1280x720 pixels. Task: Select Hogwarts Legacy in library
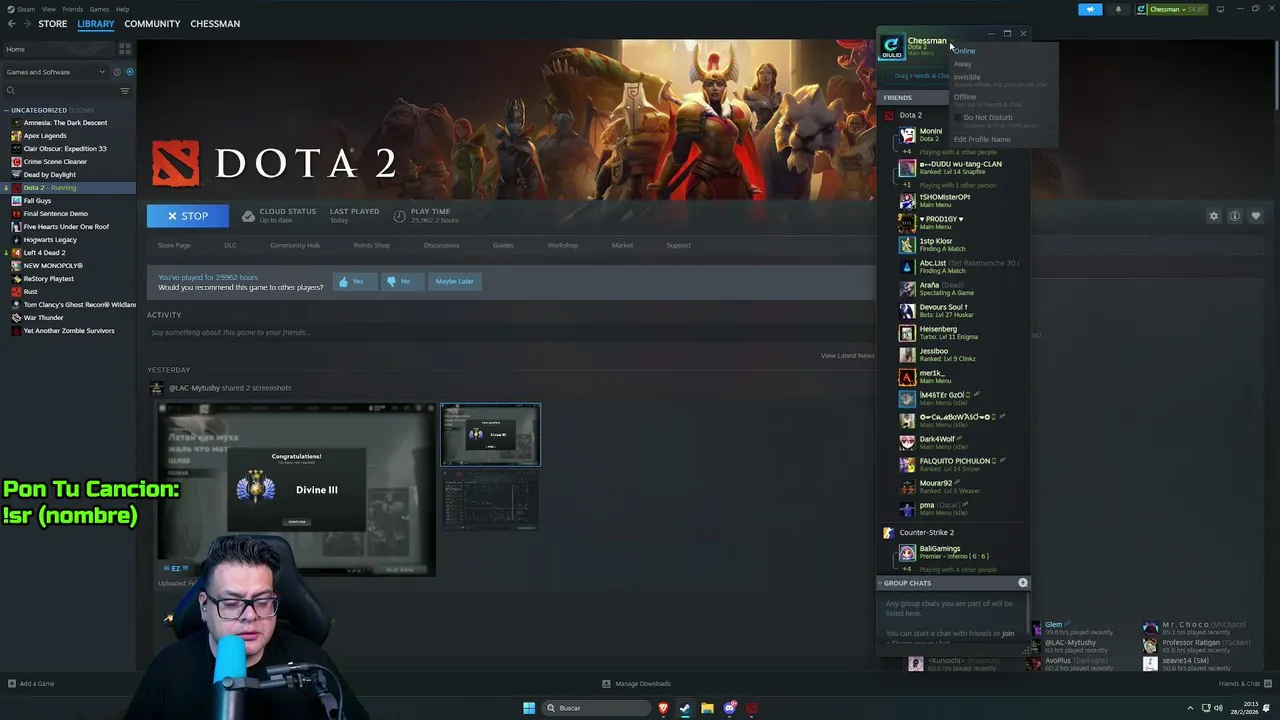[x=50, y=240]
